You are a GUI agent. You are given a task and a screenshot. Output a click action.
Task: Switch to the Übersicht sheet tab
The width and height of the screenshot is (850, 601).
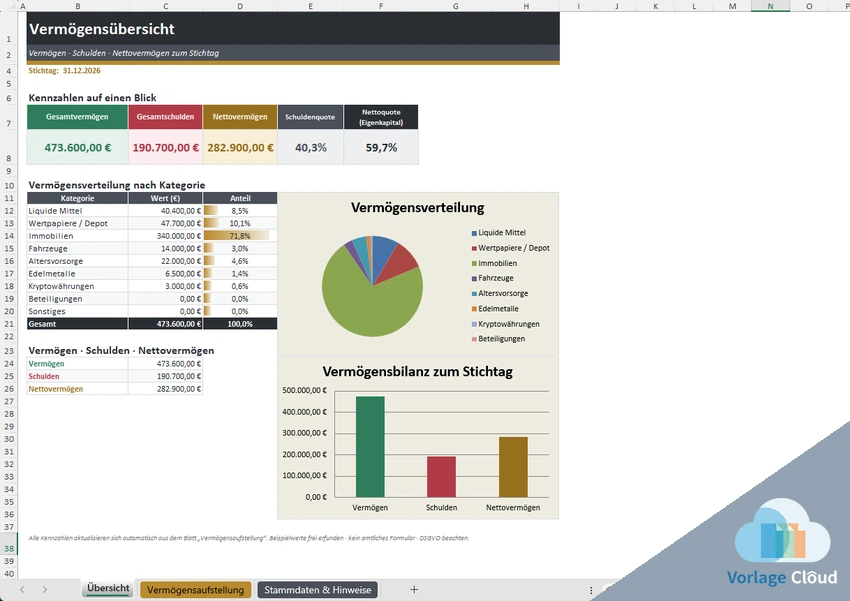(x=108, y=589)
